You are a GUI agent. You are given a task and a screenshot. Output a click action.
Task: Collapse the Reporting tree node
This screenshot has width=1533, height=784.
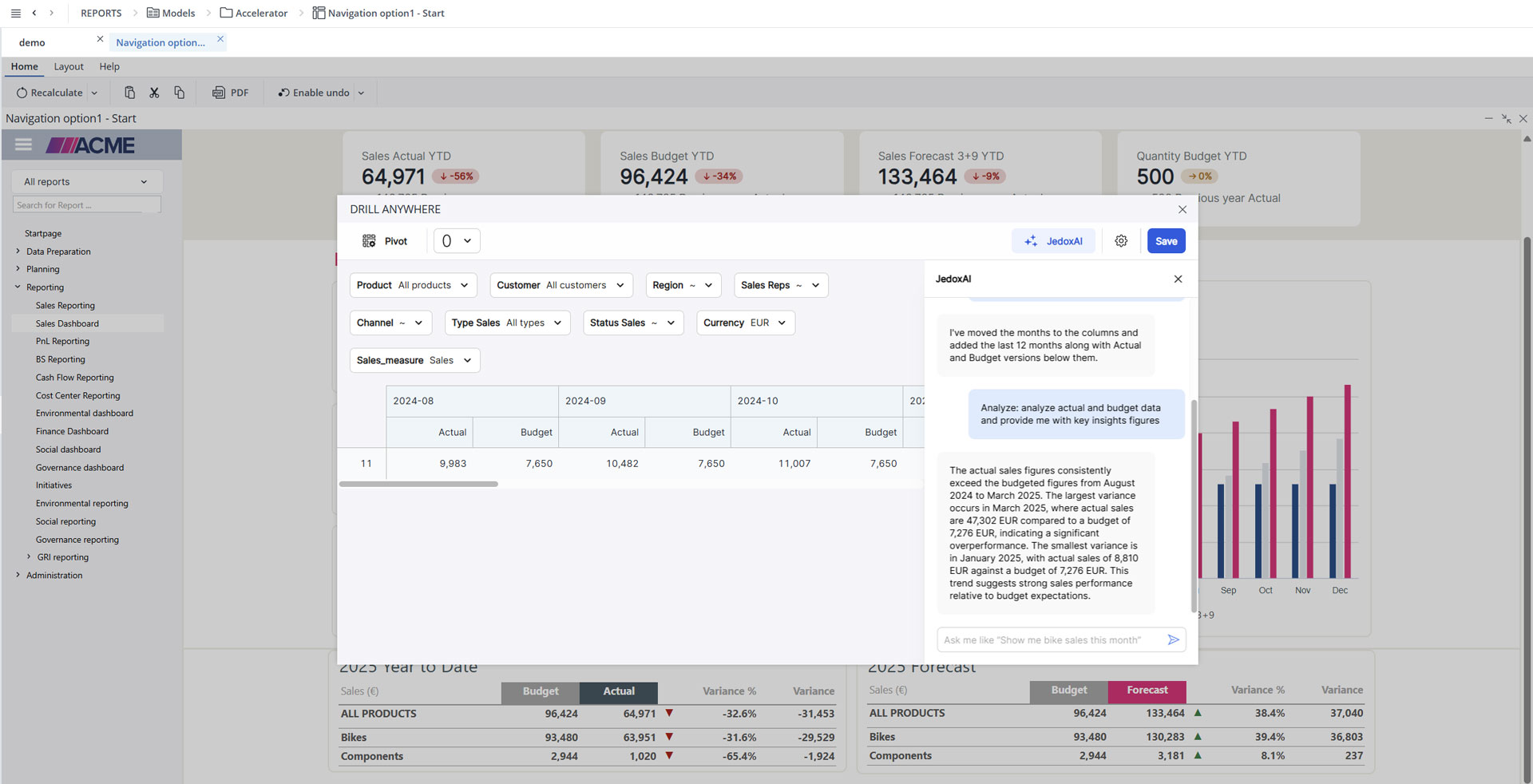(18, 287)
